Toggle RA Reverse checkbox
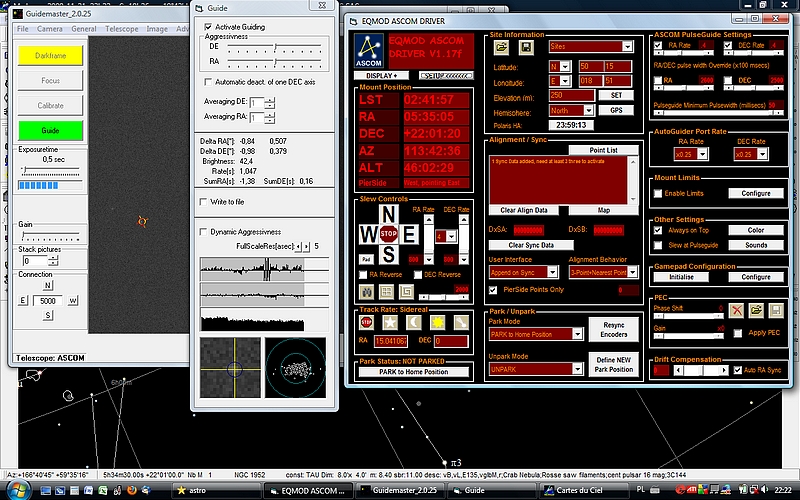The image size is (800, 500). pos(363,275)
